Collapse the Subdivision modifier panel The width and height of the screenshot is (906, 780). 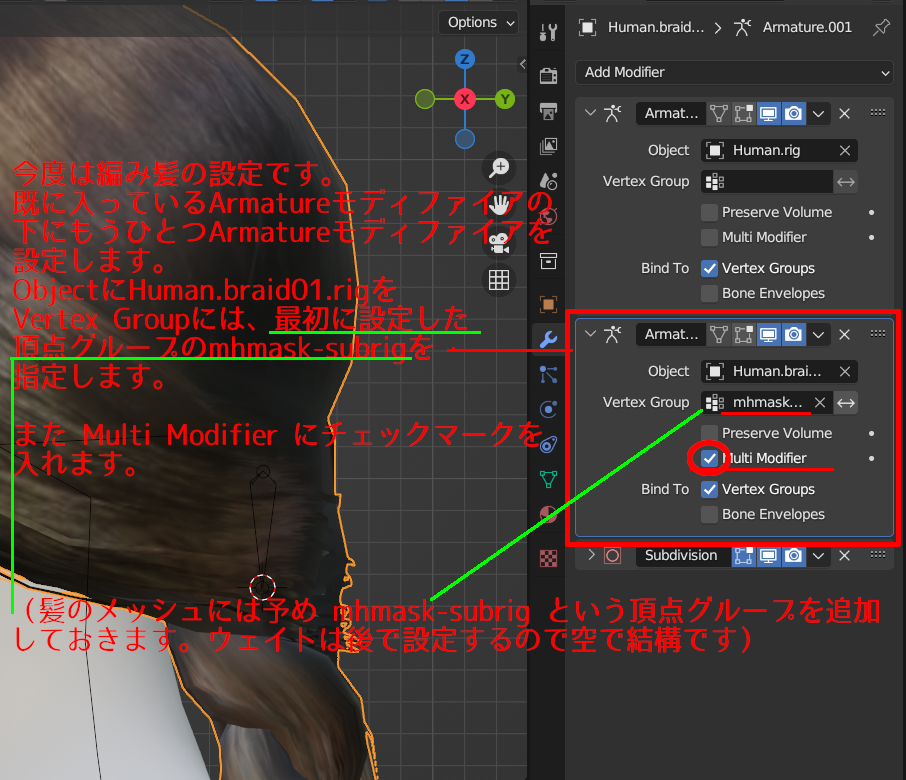(590, 555)
